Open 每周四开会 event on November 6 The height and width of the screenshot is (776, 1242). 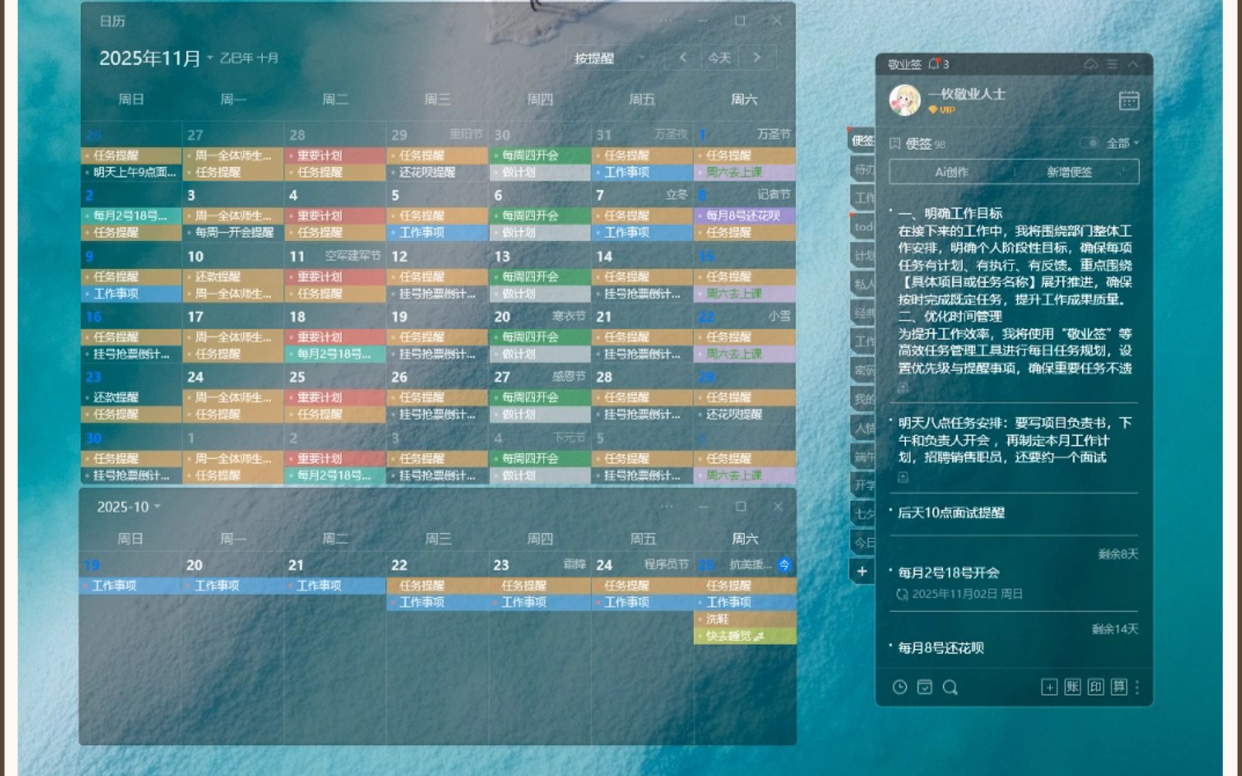[x=540, y=215]
